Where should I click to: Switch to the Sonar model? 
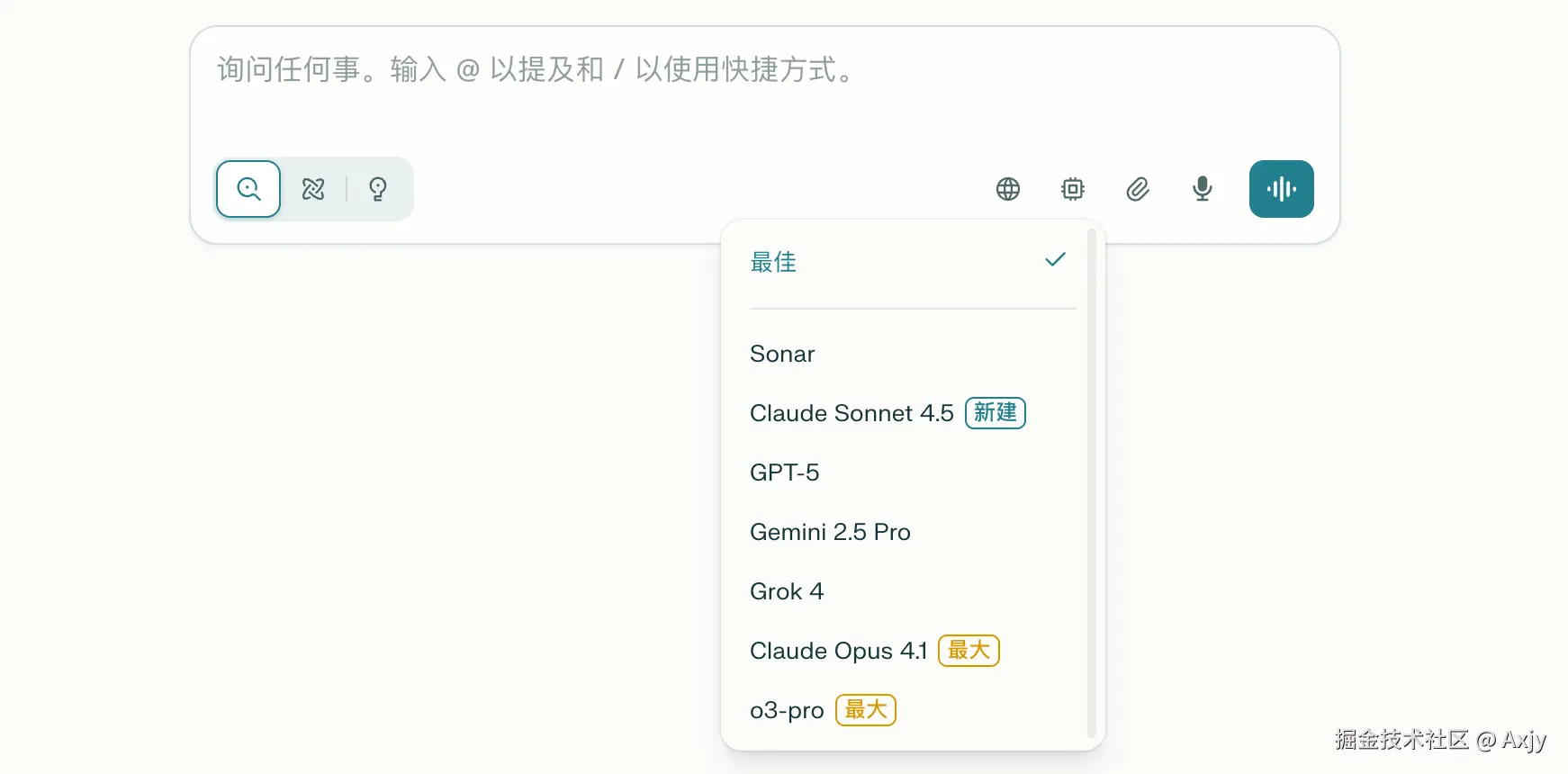pos(781,354)
